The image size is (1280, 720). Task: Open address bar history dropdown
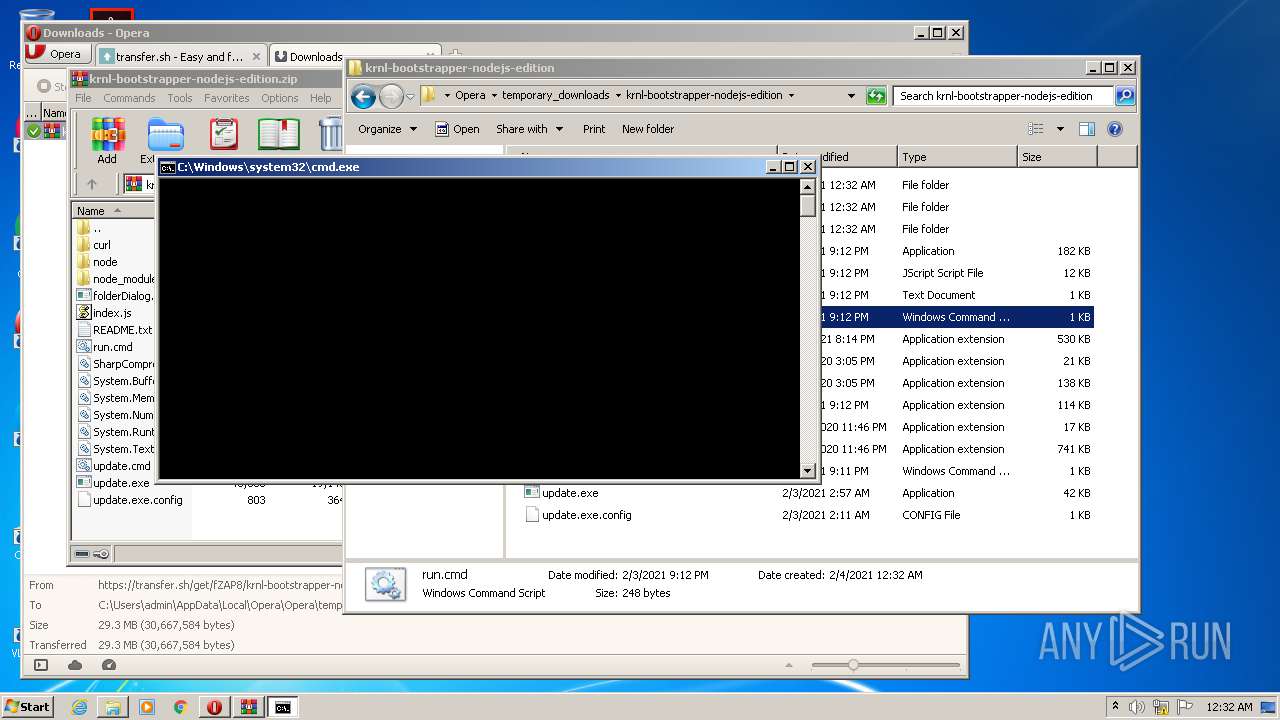tap(851, 96)
